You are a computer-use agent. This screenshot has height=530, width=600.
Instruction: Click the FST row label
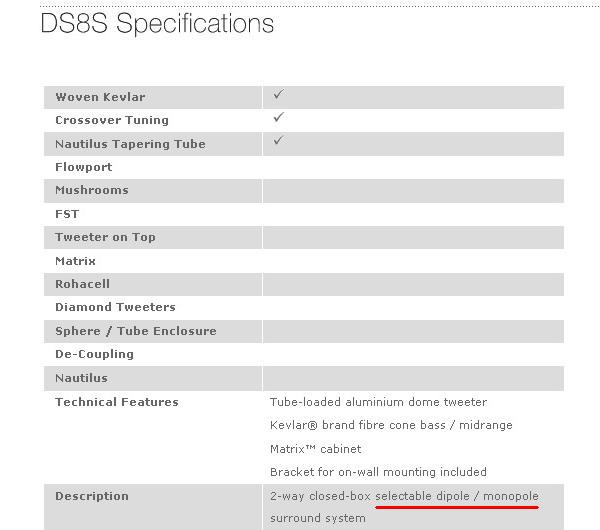67,214
